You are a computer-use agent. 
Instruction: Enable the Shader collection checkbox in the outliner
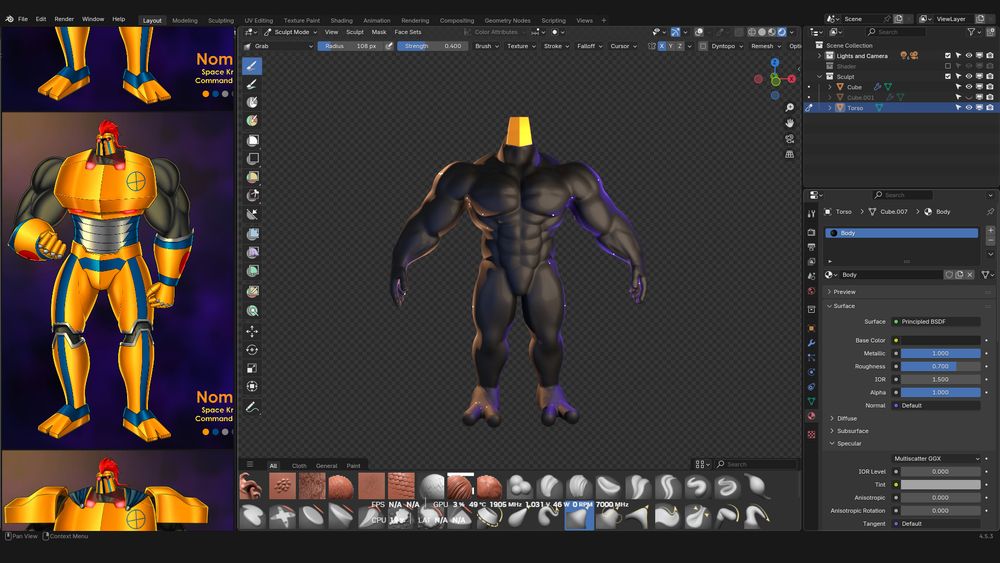[x=948, y=66]
